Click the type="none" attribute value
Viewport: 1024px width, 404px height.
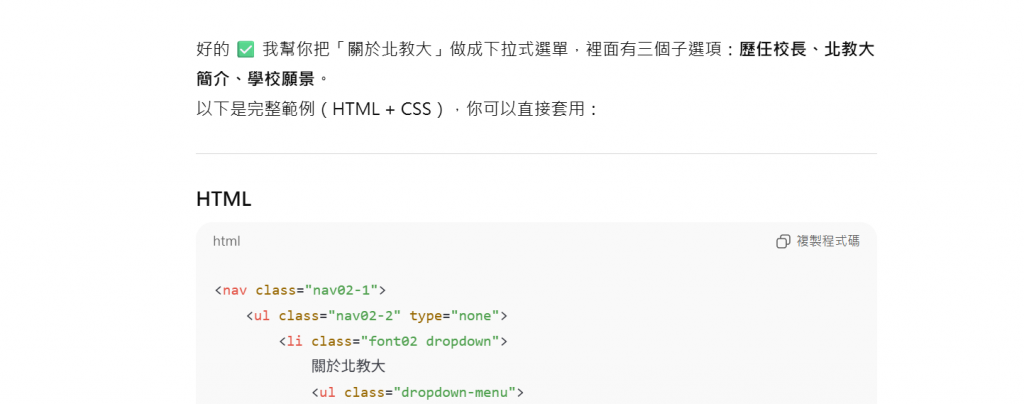pos(475,316)
